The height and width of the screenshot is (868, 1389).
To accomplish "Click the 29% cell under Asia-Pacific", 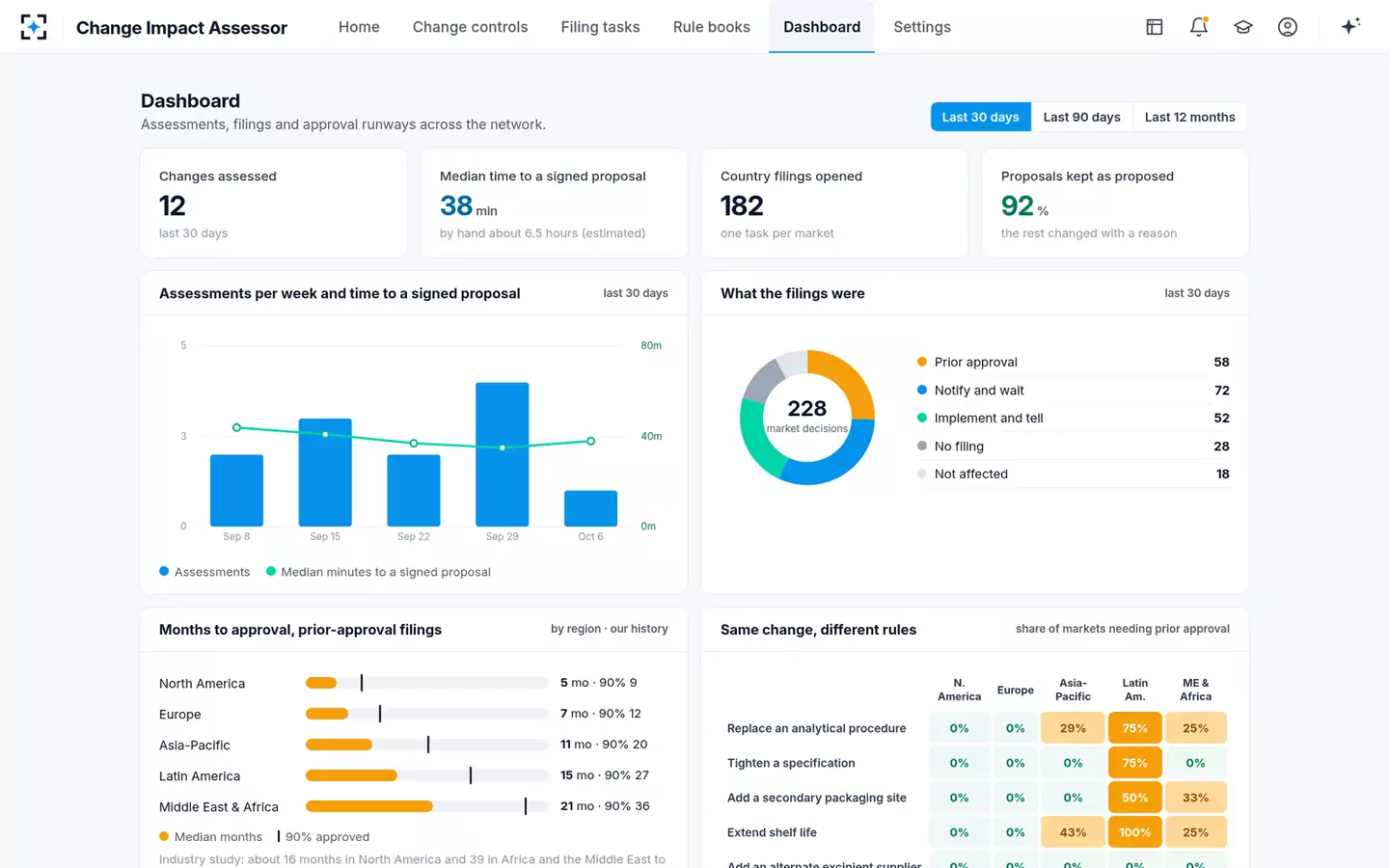I will coord(1073,728).
